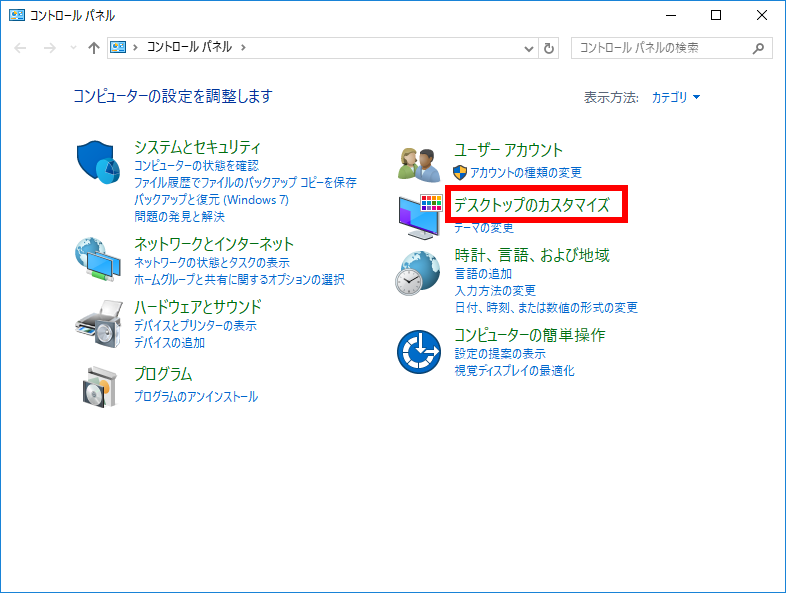786x593 pixels.
Task: Open ハードウェアとサウンド category
Action: [x=198, y=307]
